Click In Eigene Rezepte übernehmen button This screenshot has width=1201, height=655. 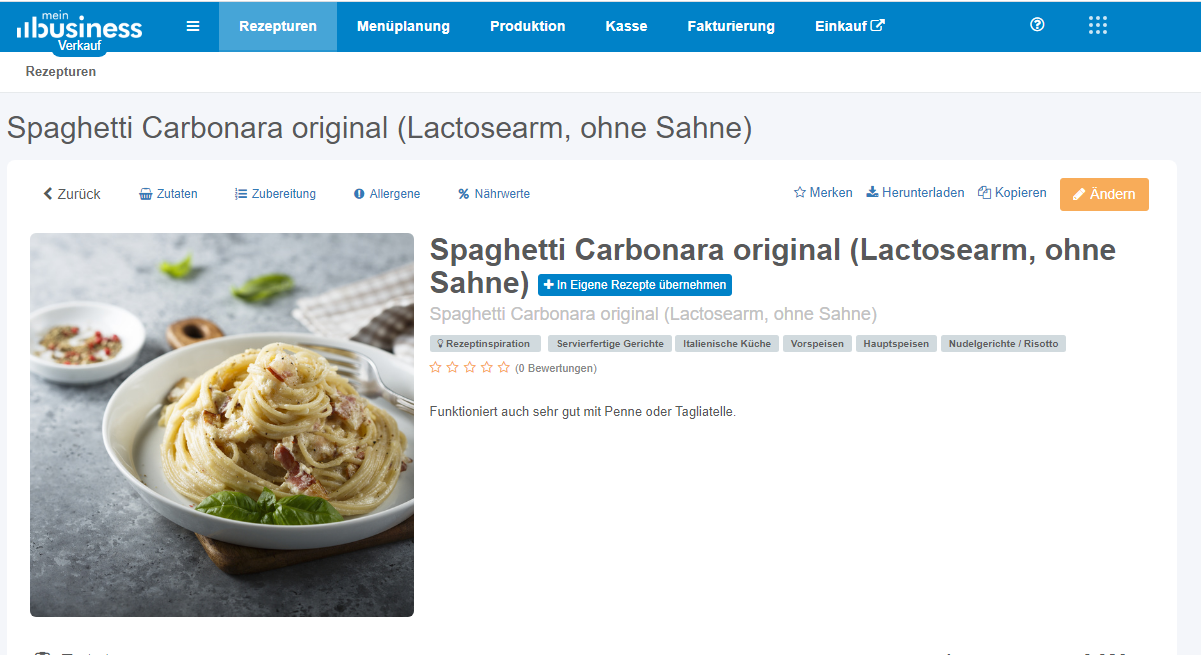(635, 285)
